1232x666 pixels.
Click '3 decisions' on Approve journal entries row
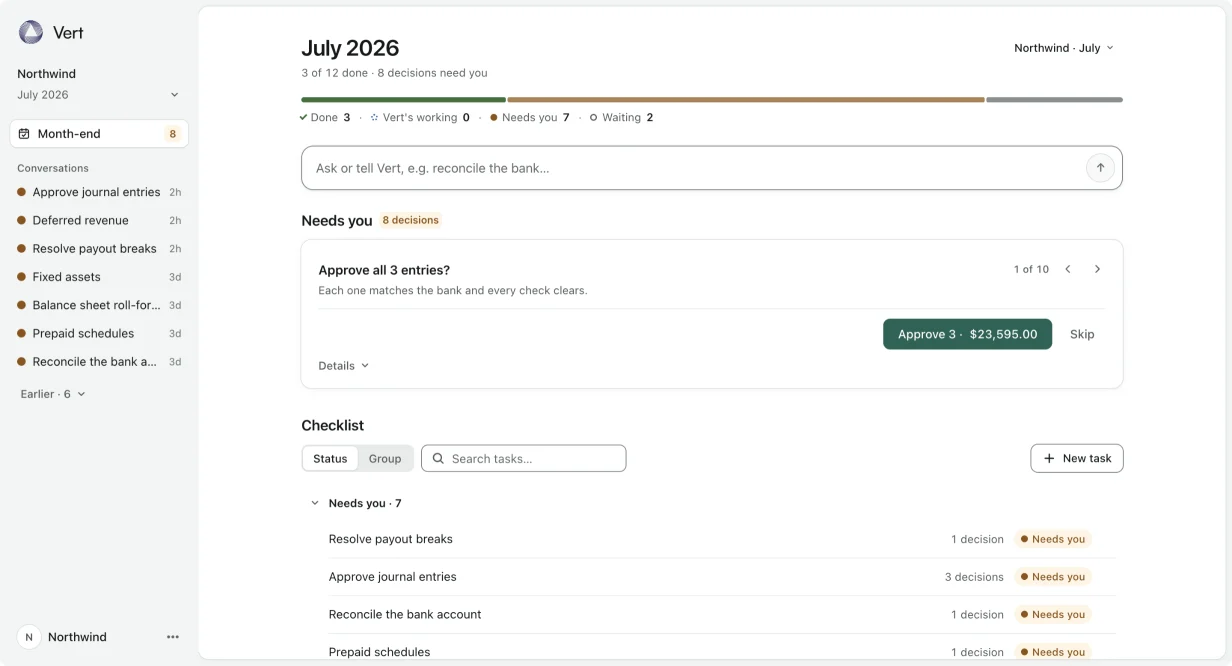(974, 577)
